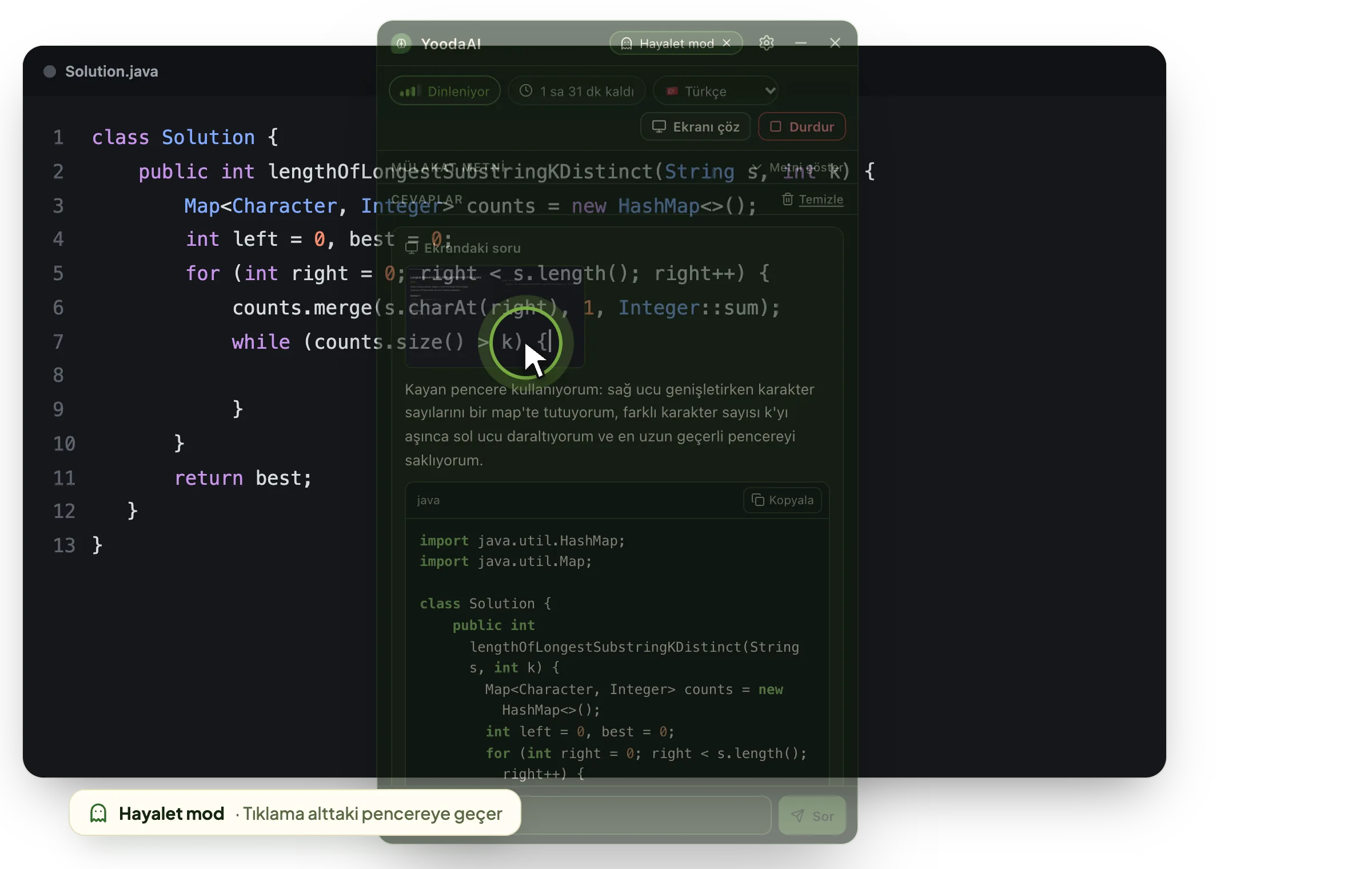Viewport: 1372px width, 869px height.
Task: Minimize the YoodaAI panel
Action: pos(800,43)
